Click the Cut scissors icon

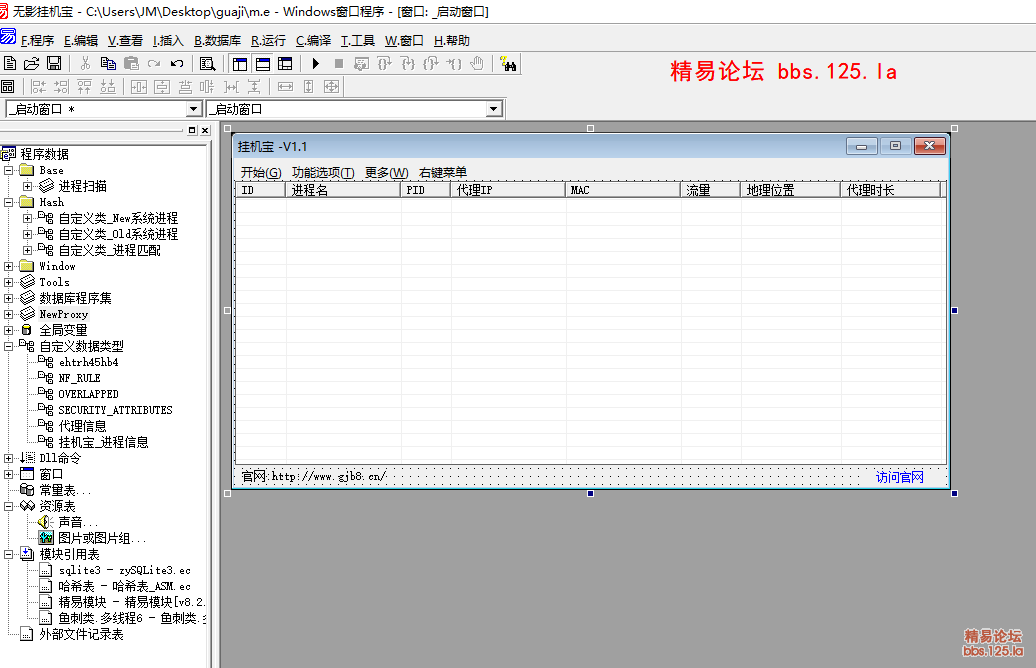(x=85, y=63)
